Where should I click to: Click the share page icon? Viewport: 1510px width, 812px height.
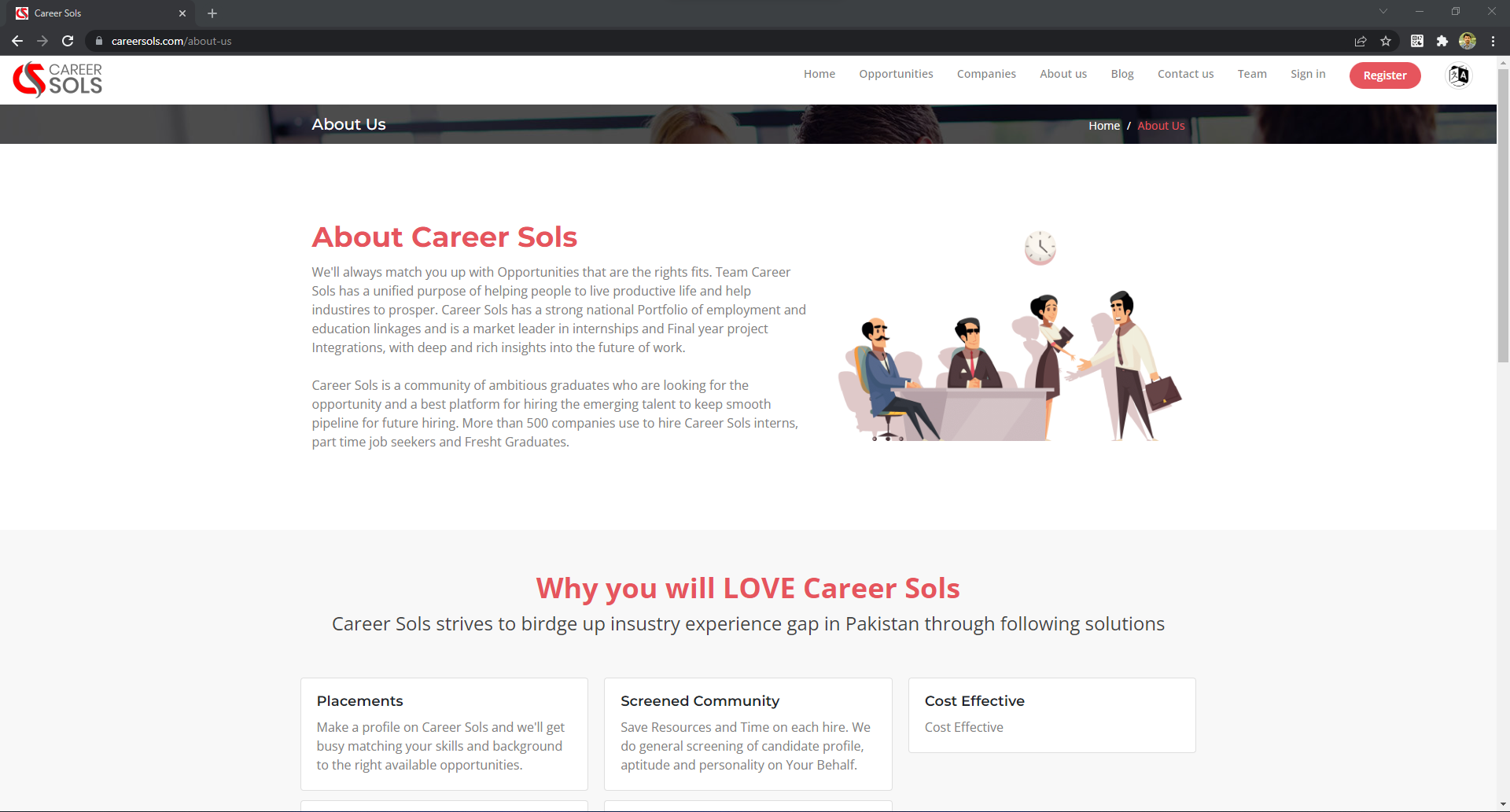click(x=1361, y=41)
